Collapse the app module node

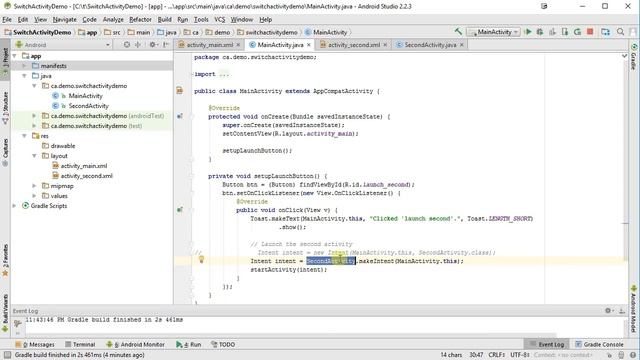click(15, 56)
